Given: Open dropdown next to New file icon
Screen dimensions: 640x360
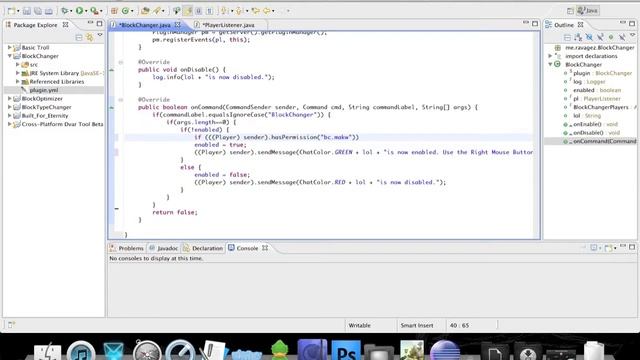Looking at the screenshot, I should (x=18, y=11).
